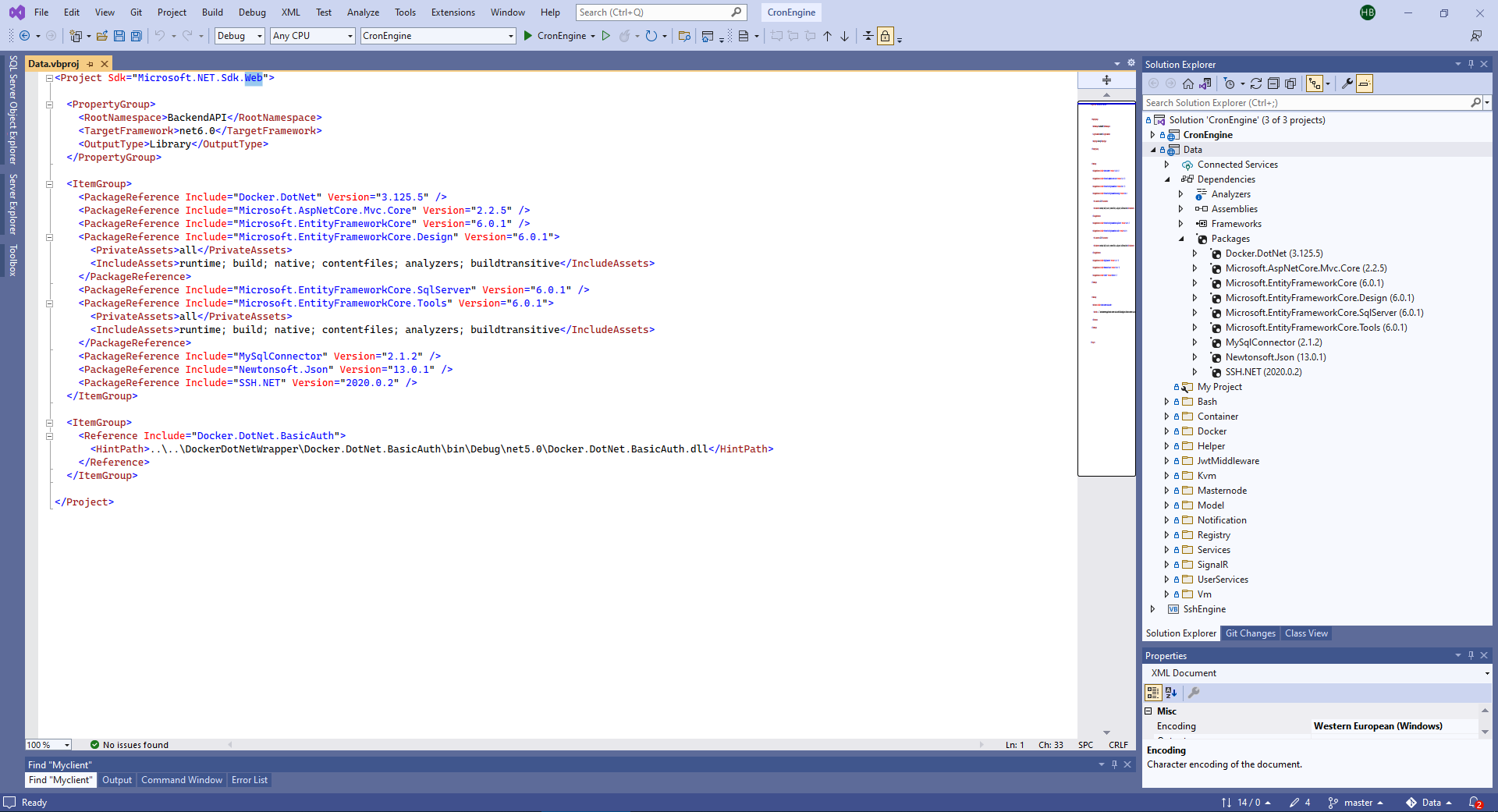Collapse the Project element outlining in the editor
The height and width of the screenshot is (812, 1498).
click(49, 78)
